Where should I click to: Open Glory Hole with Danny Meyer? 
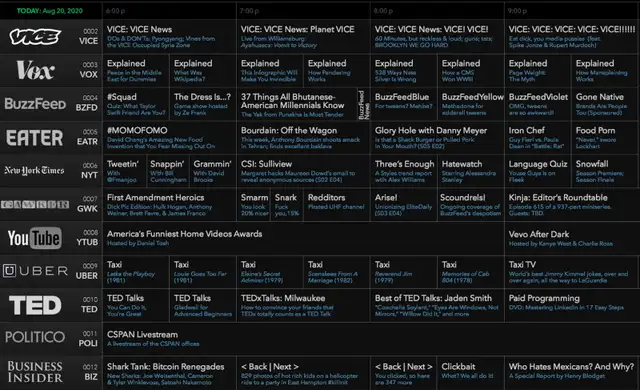coord(437,137)
